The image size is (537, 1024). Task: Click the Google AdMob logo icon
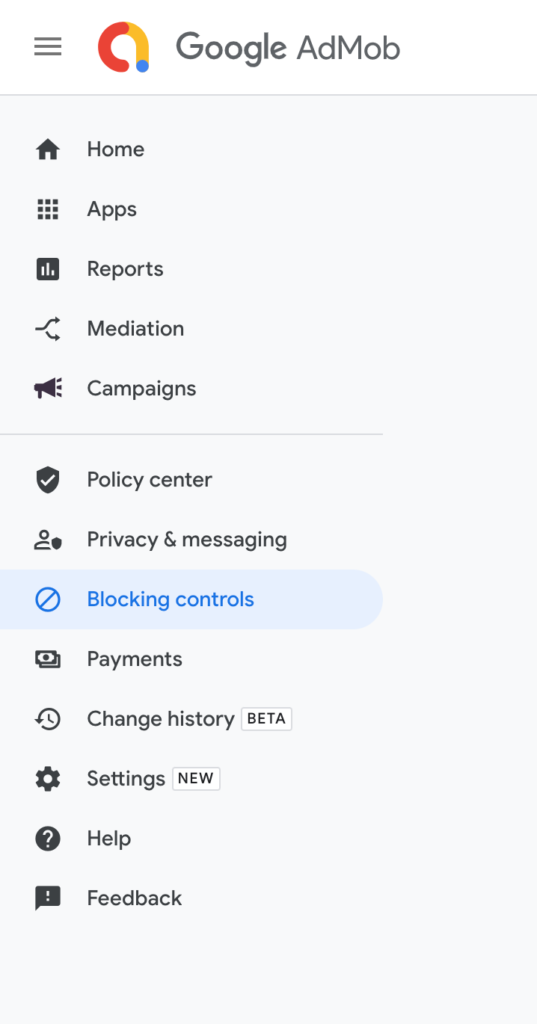[123, 47]
